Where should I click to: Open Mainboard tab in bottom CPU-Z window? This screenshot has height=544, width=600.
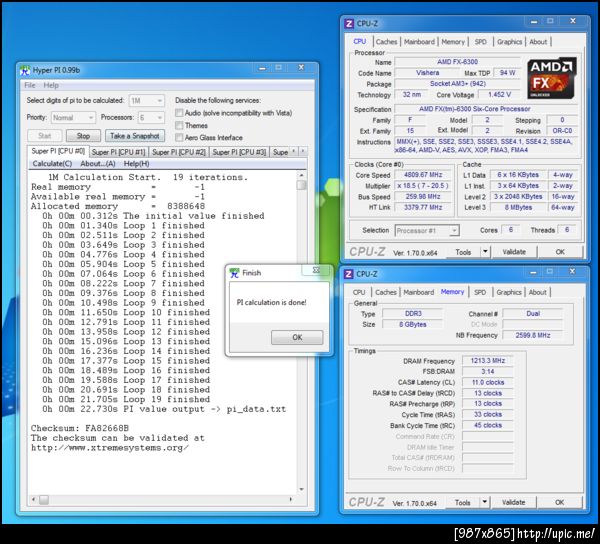419,292
